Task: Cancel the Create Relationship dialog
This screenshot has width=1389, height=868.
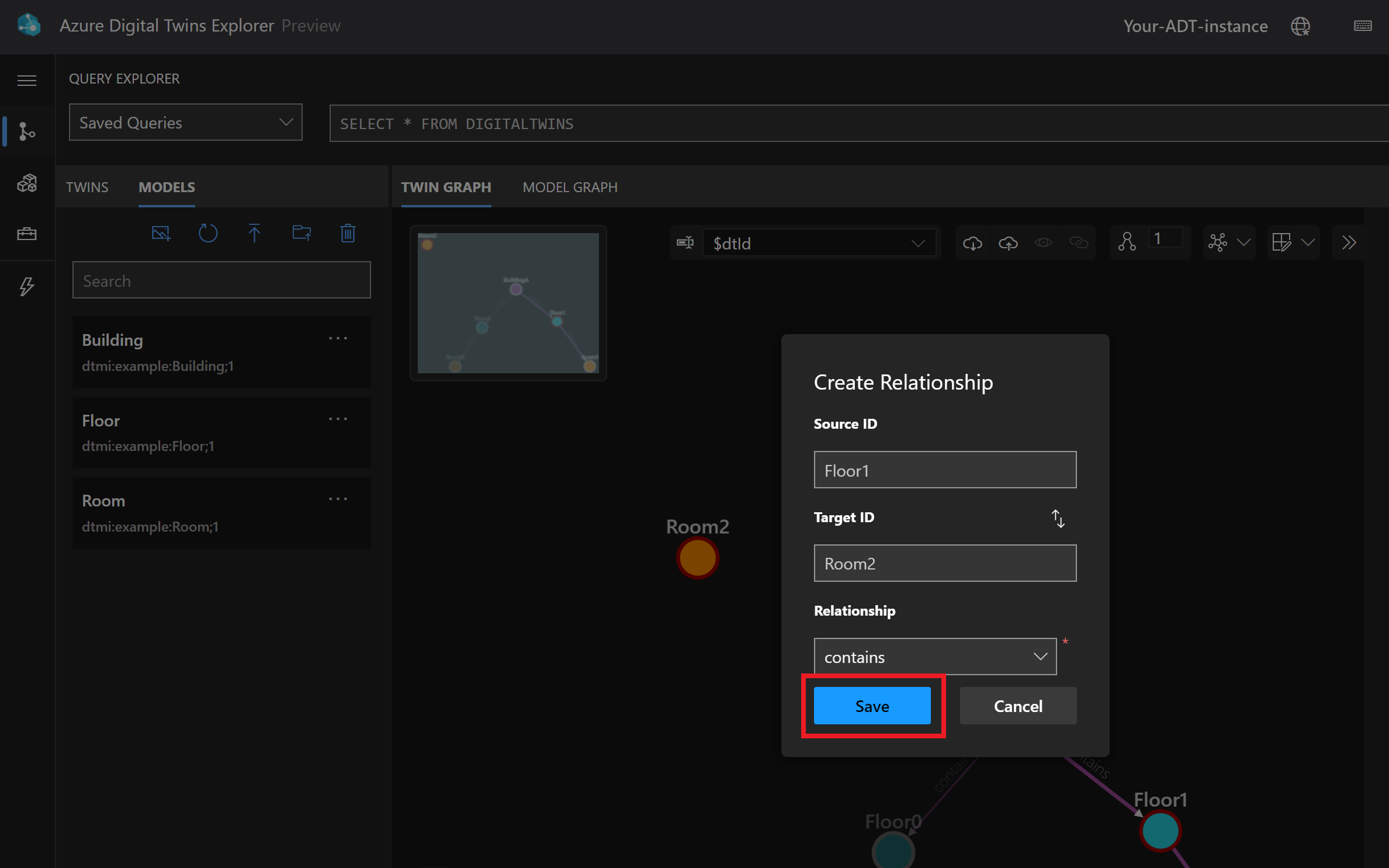Action: (x=1018, y=706)
